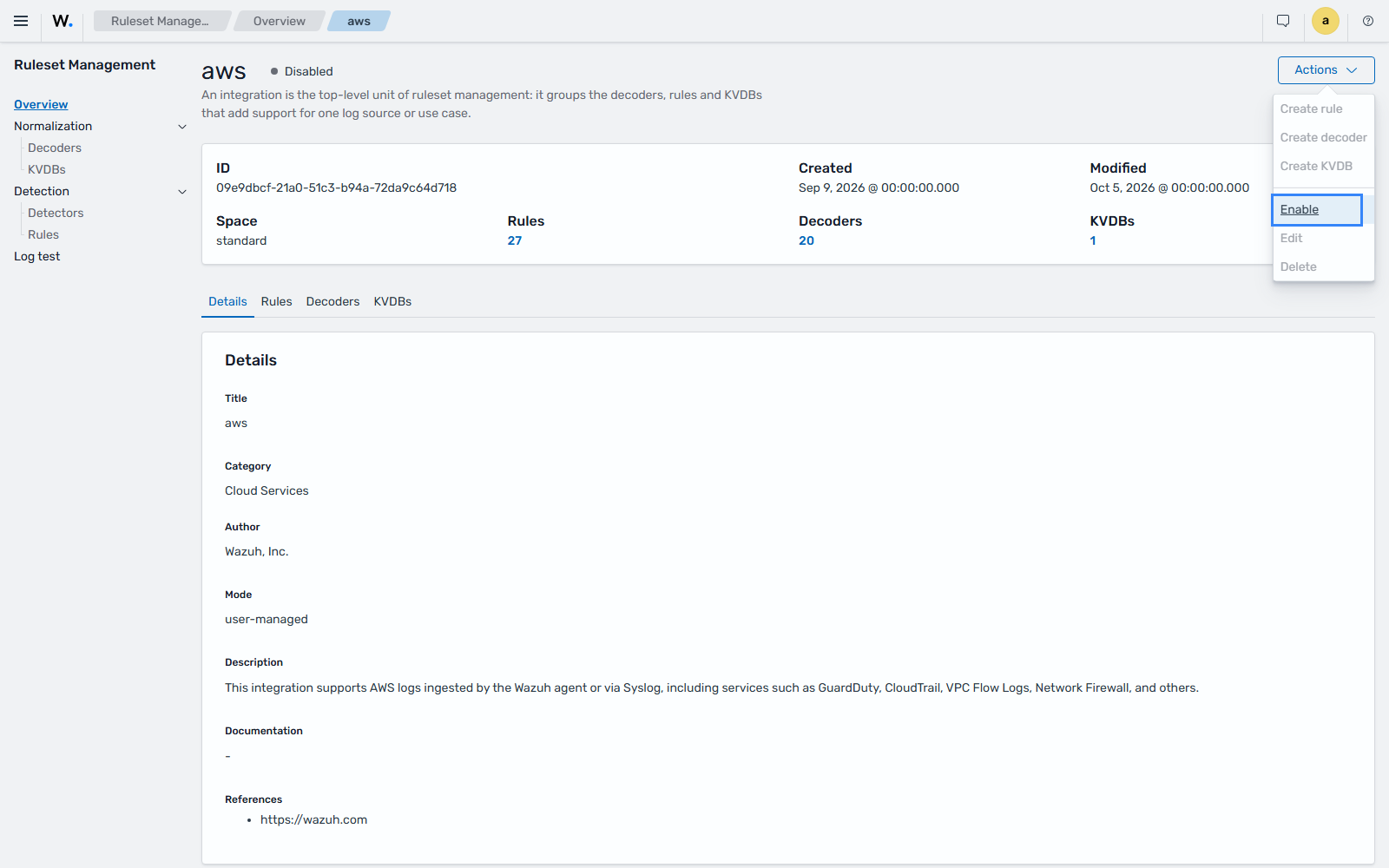This screenshot has height=868, width=1389.
Task: Open the feedback/newsfeed icon
Action: (x=1283, y=21)
